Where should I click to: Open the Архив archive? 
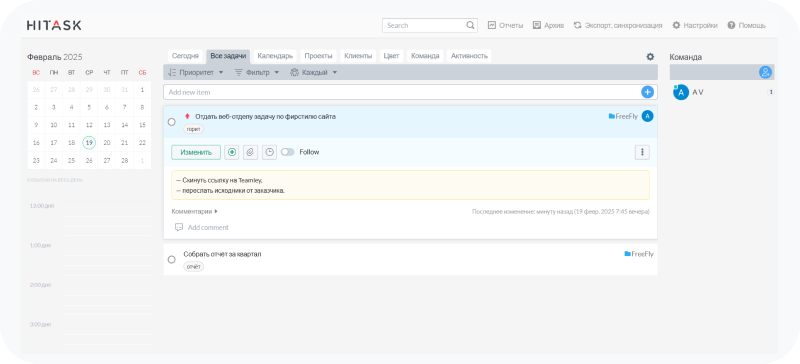[x=548, y=25]
